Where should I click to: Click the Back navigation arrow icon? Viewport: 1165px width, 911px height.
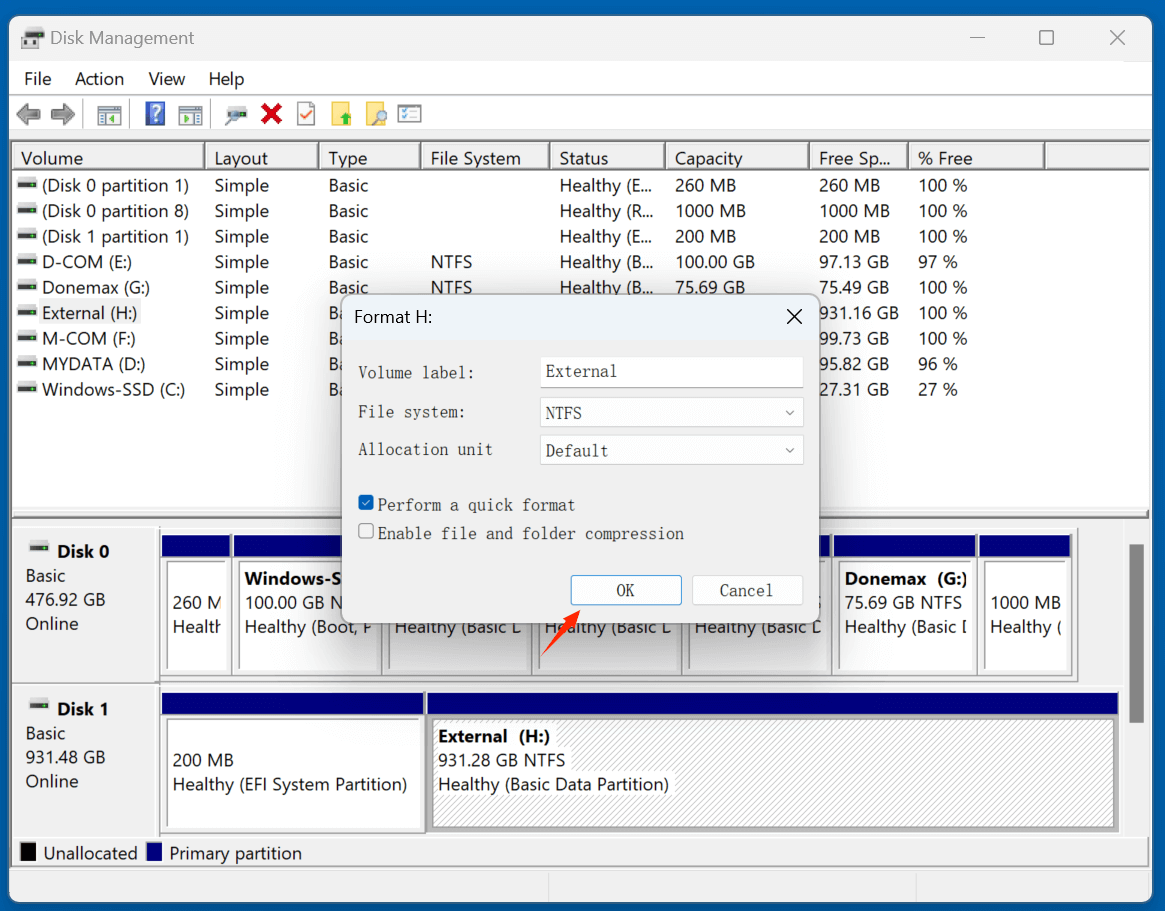pyautogui.click(x=28, y=113)
